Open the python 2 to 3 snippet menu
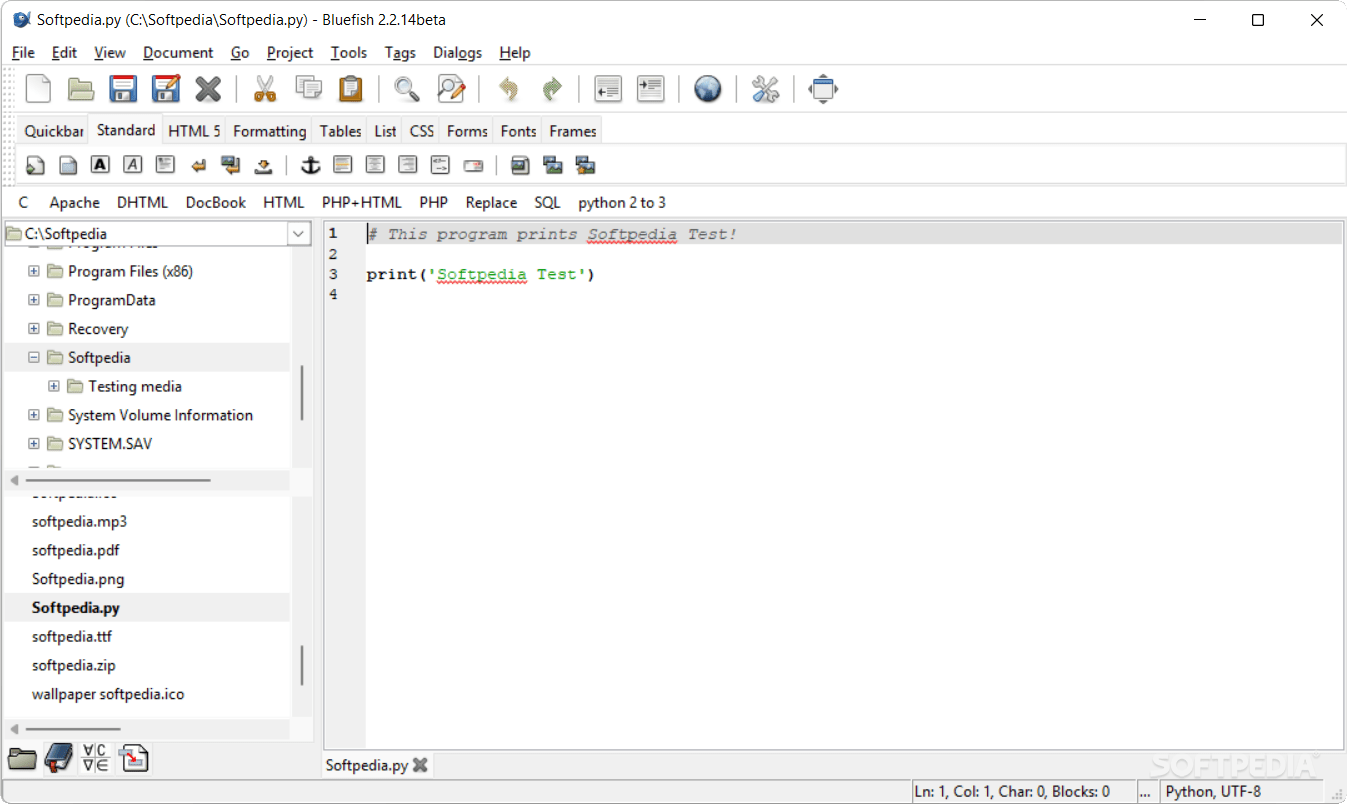The image size is (1347, 804). pos(622,202)
